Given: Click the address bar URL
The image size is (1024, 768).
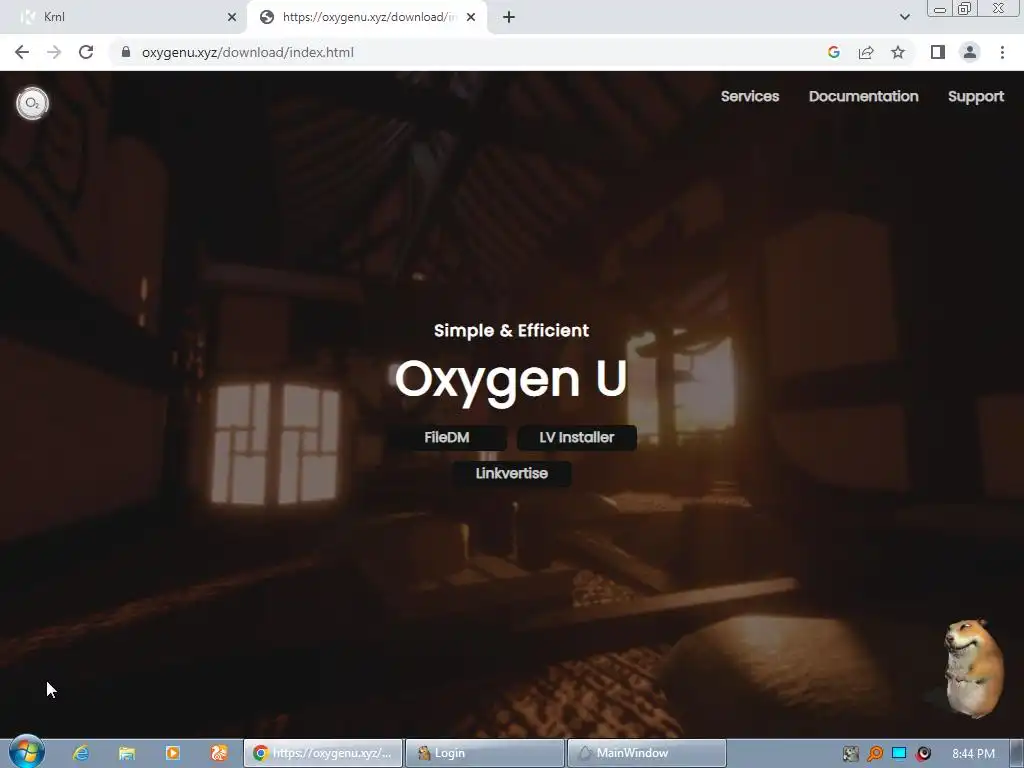Looking at the screenshot, I should point(248,52).
